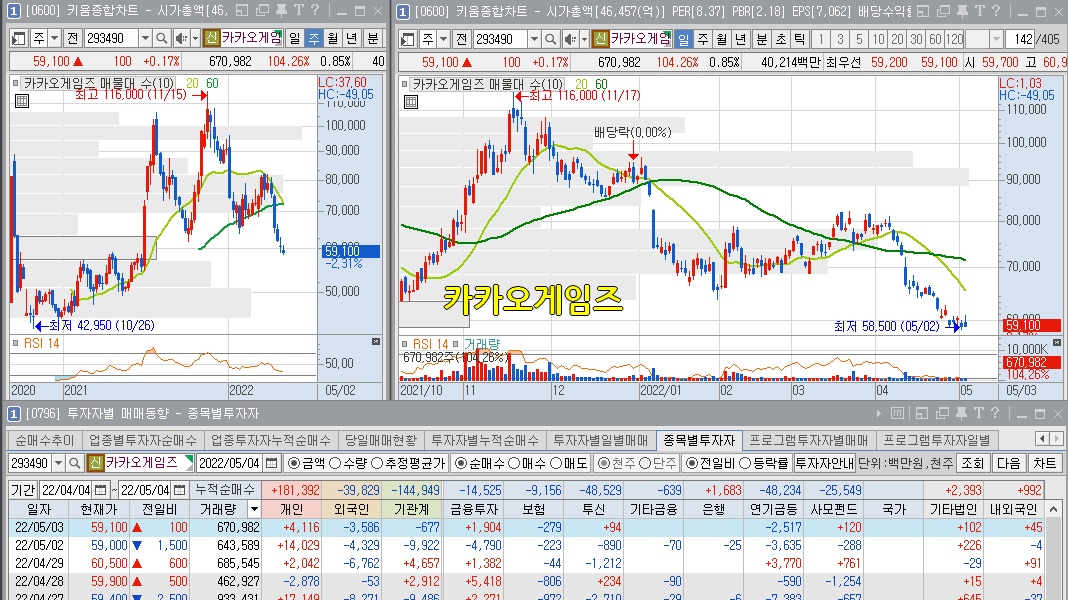The image size is (1068, 600).
Task: Open stock code 293490 dropdown in left chart
Action: click(x=144, y=38)
